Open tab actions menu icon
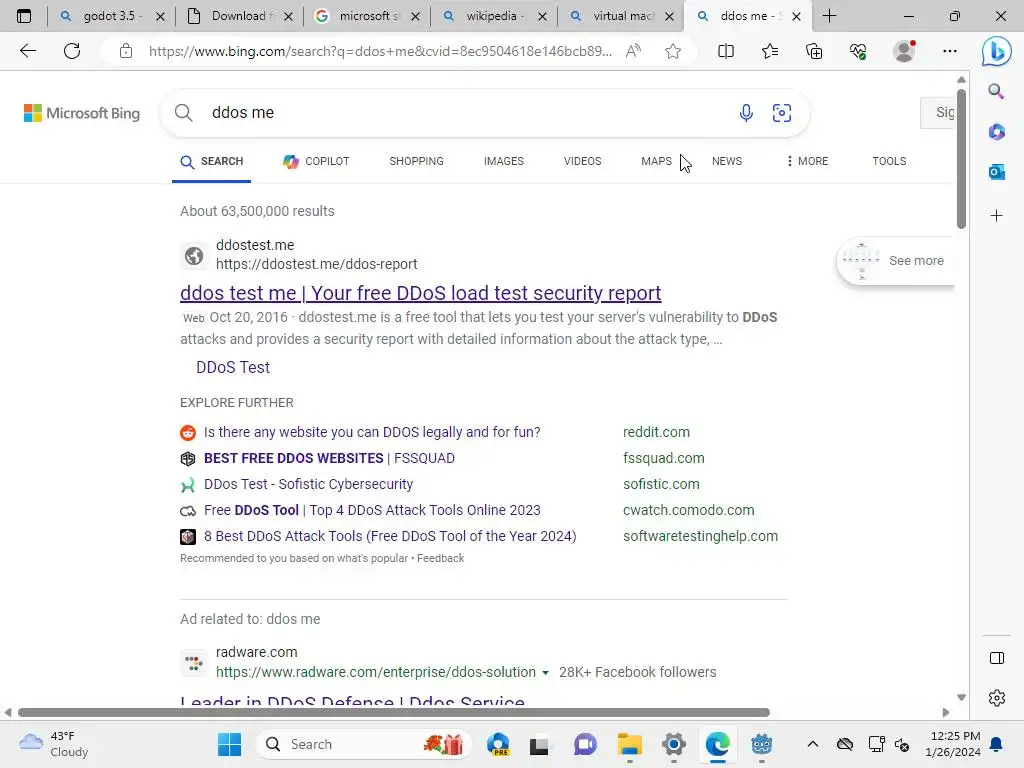The width and height of the screenshot is (1024, 768). click(24, 16)
